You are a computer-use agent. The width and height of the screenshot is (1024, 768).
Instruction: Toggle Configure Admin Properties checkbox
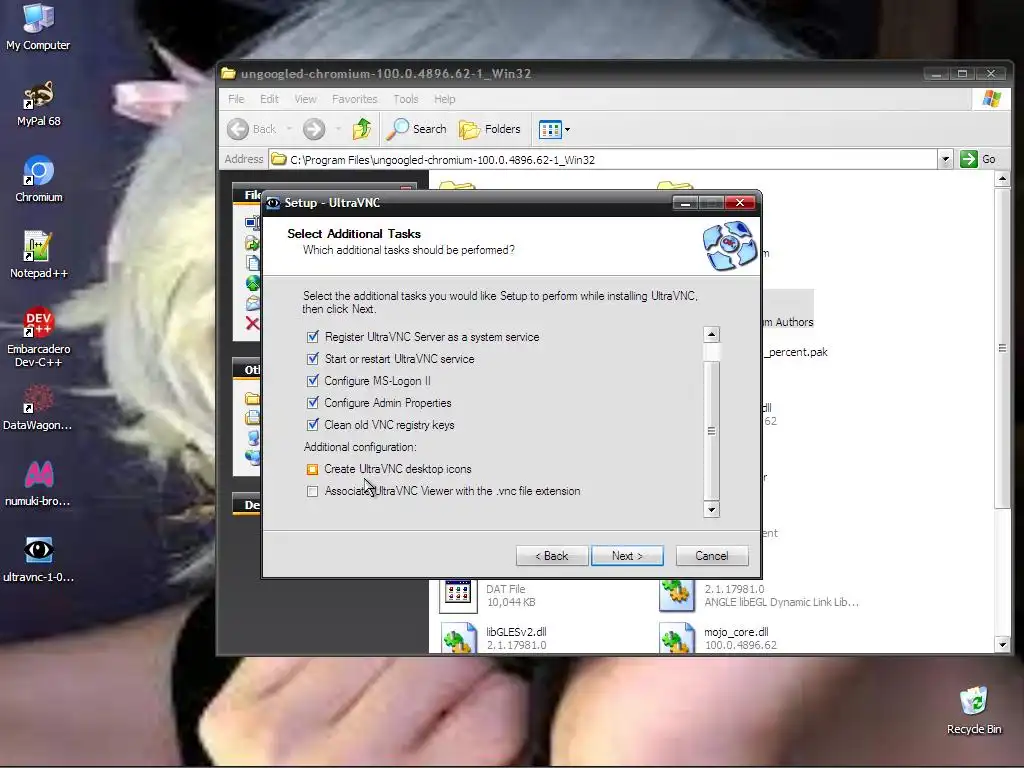pyautogui.click(x=313, y=403)
